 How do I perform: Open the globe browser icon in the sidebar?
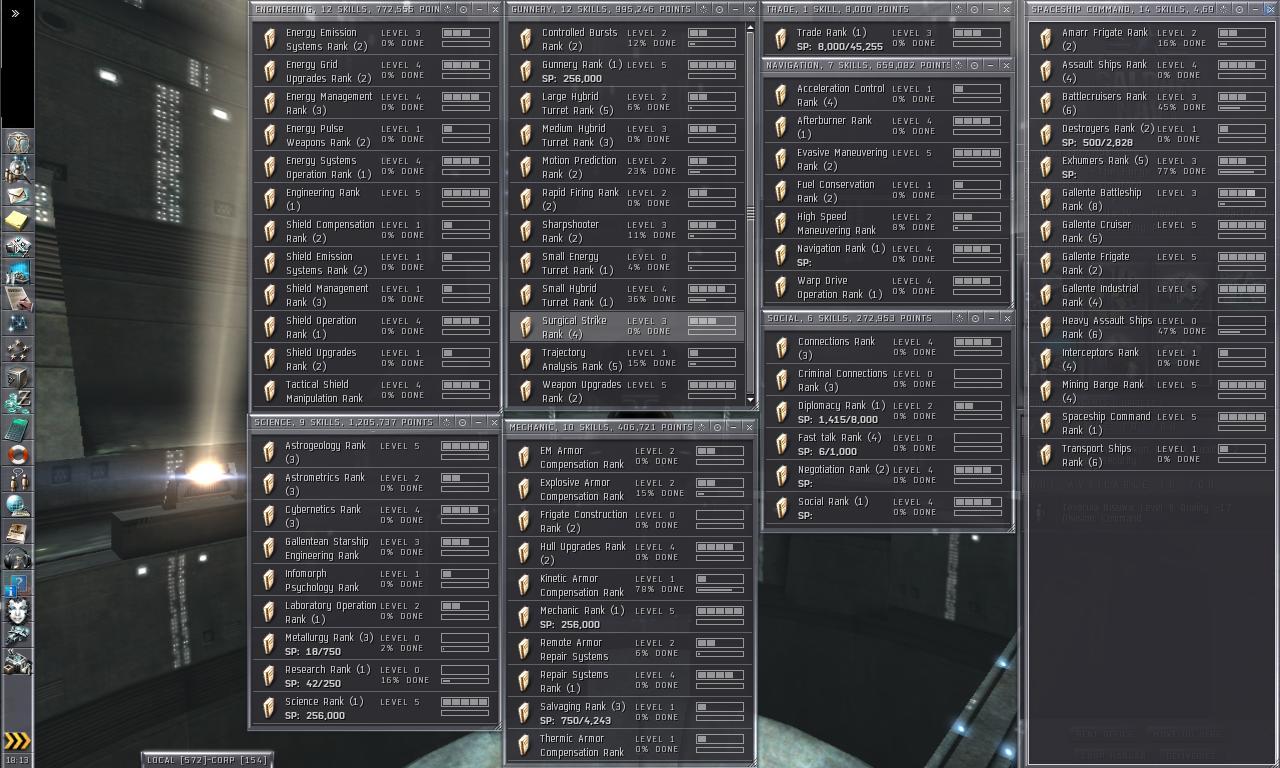click(x=17, y=506)
